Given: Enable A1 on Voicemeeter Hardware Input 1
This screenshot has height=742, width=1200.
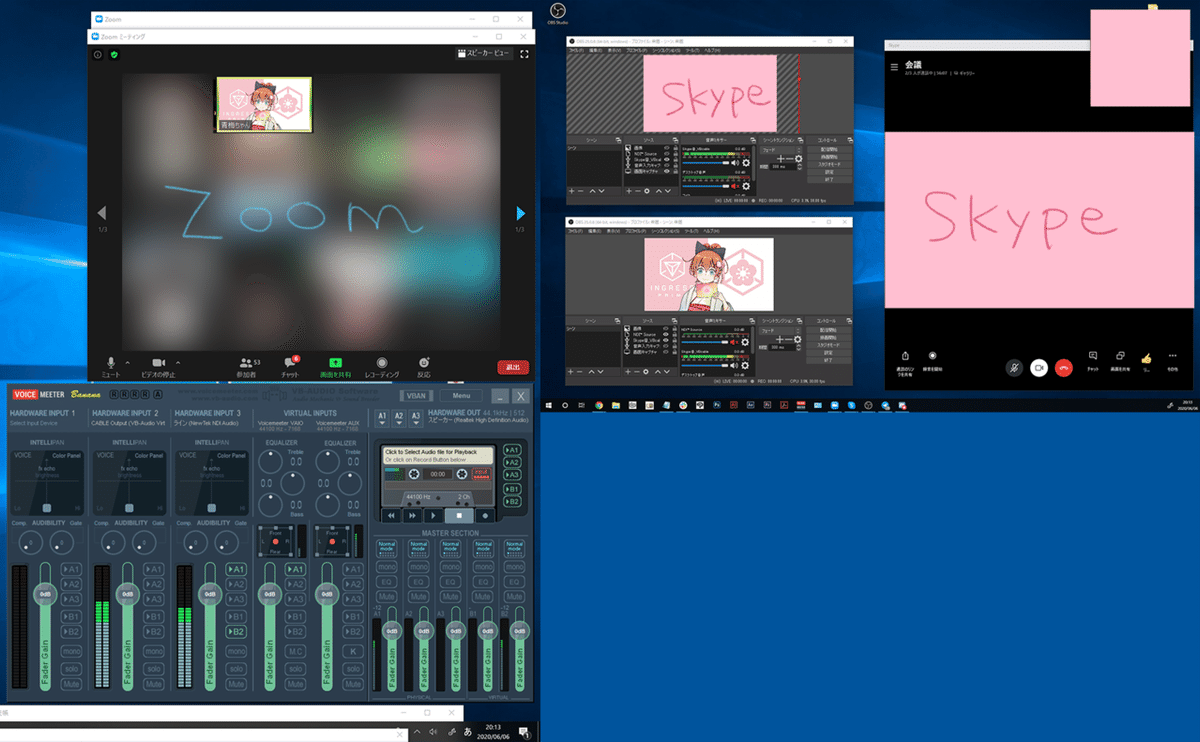Looking at the screenshot, I should (70, 569).
